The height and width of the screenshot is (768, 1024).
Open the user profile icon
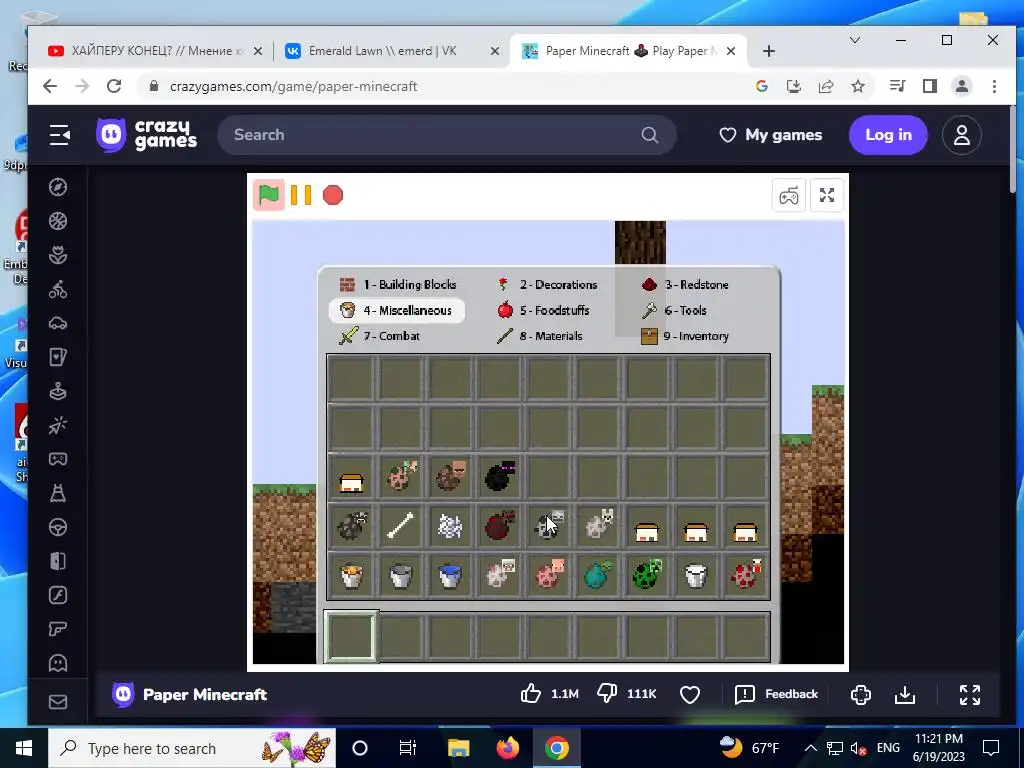pyautogui.click(x=961, y=135)
